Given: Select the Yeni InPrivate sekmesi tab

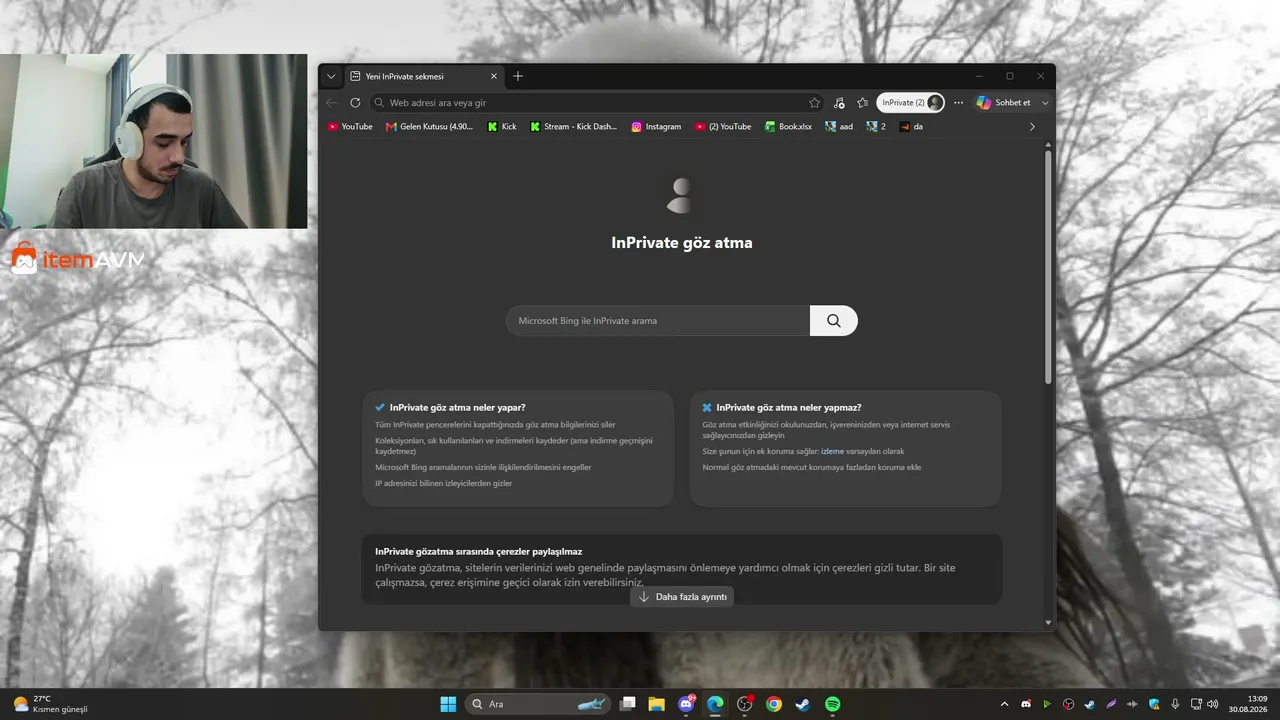Looking at the screenshot, I should click(424, 76).
